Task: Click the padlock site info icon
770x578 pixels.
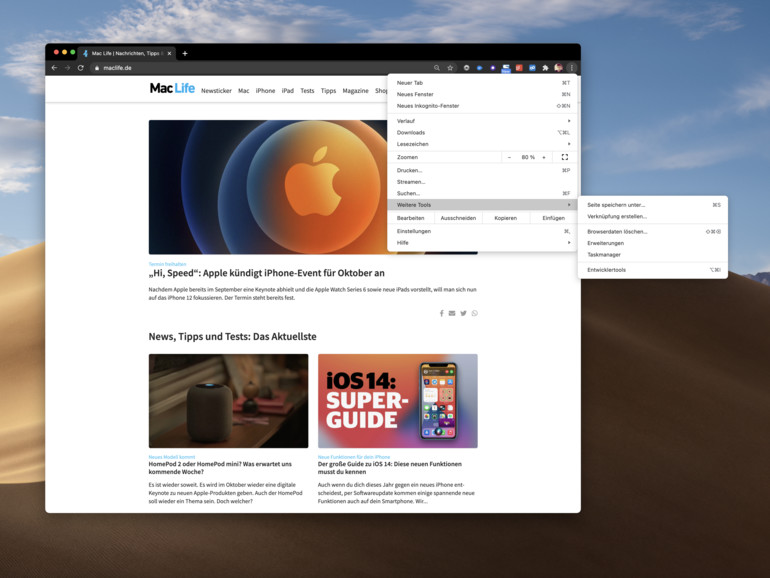Action: (97, 68)
